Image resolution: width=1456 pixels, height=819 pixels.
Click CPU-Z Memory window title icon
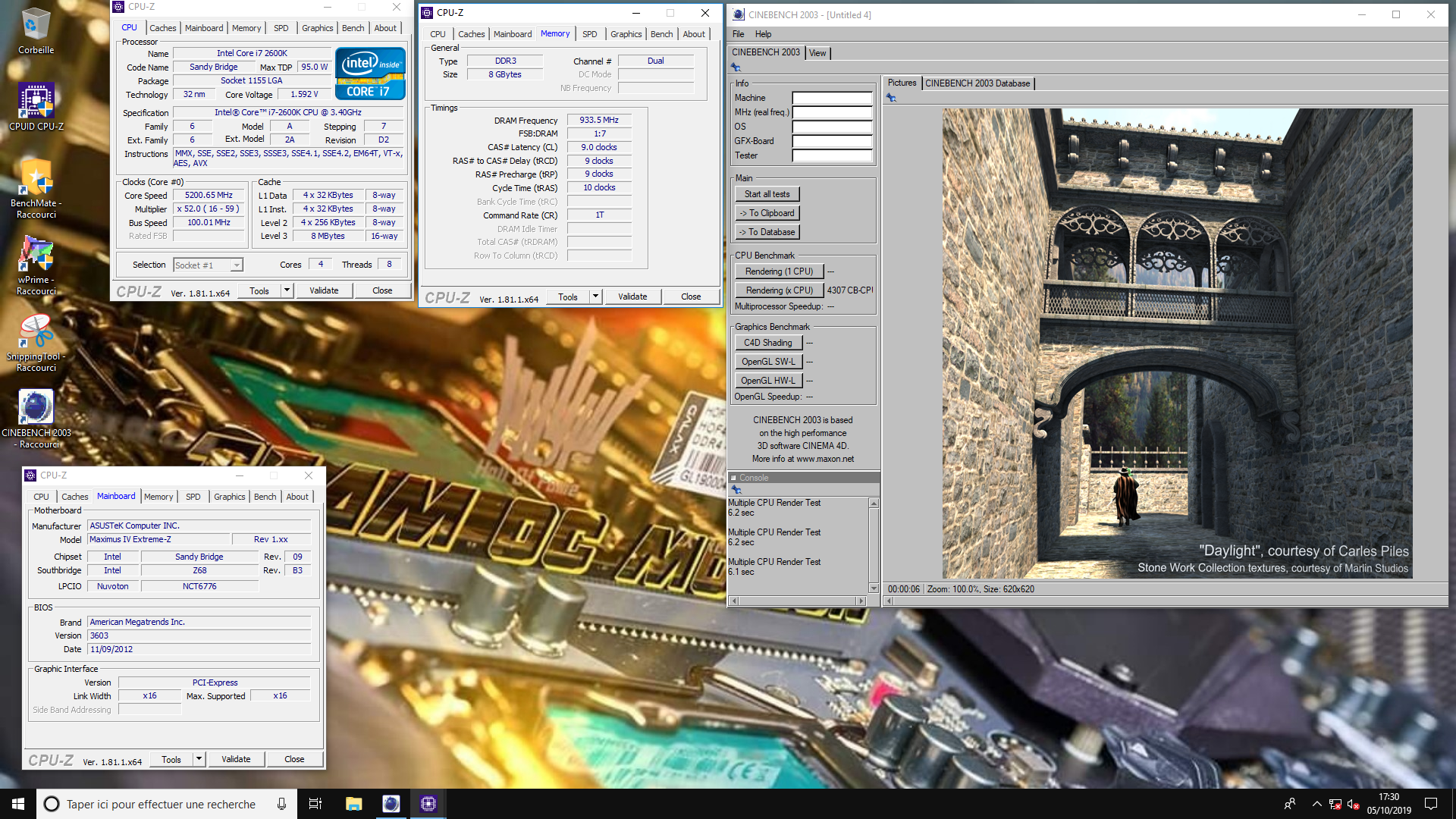coord(427,13)
